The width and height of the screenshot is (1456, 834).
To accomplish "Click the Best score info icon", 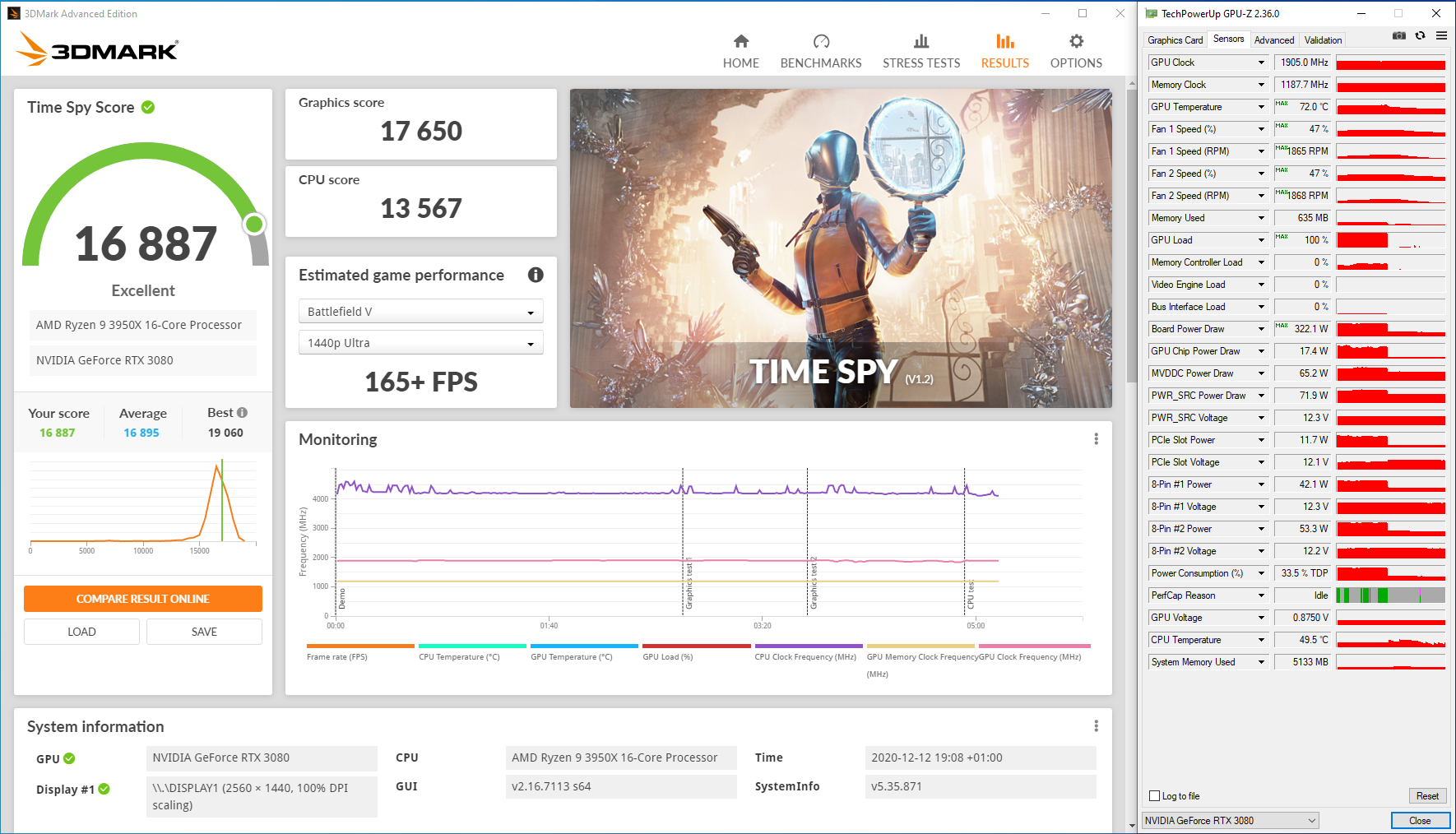I will (x=242, y=413).
